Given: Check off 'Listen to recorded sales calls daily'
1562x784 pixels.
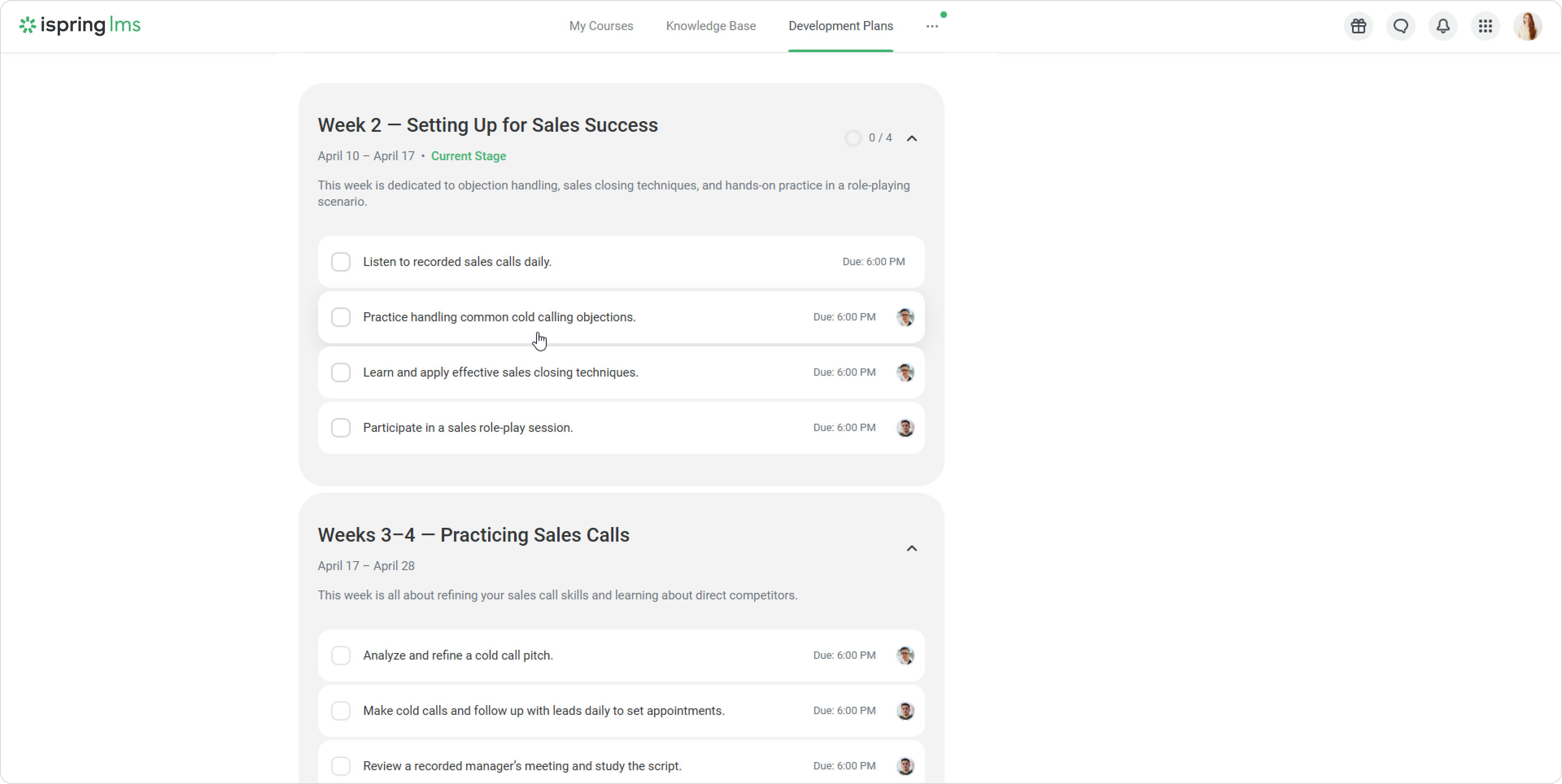Looking at the screenshot, I should tap(341, 262).
